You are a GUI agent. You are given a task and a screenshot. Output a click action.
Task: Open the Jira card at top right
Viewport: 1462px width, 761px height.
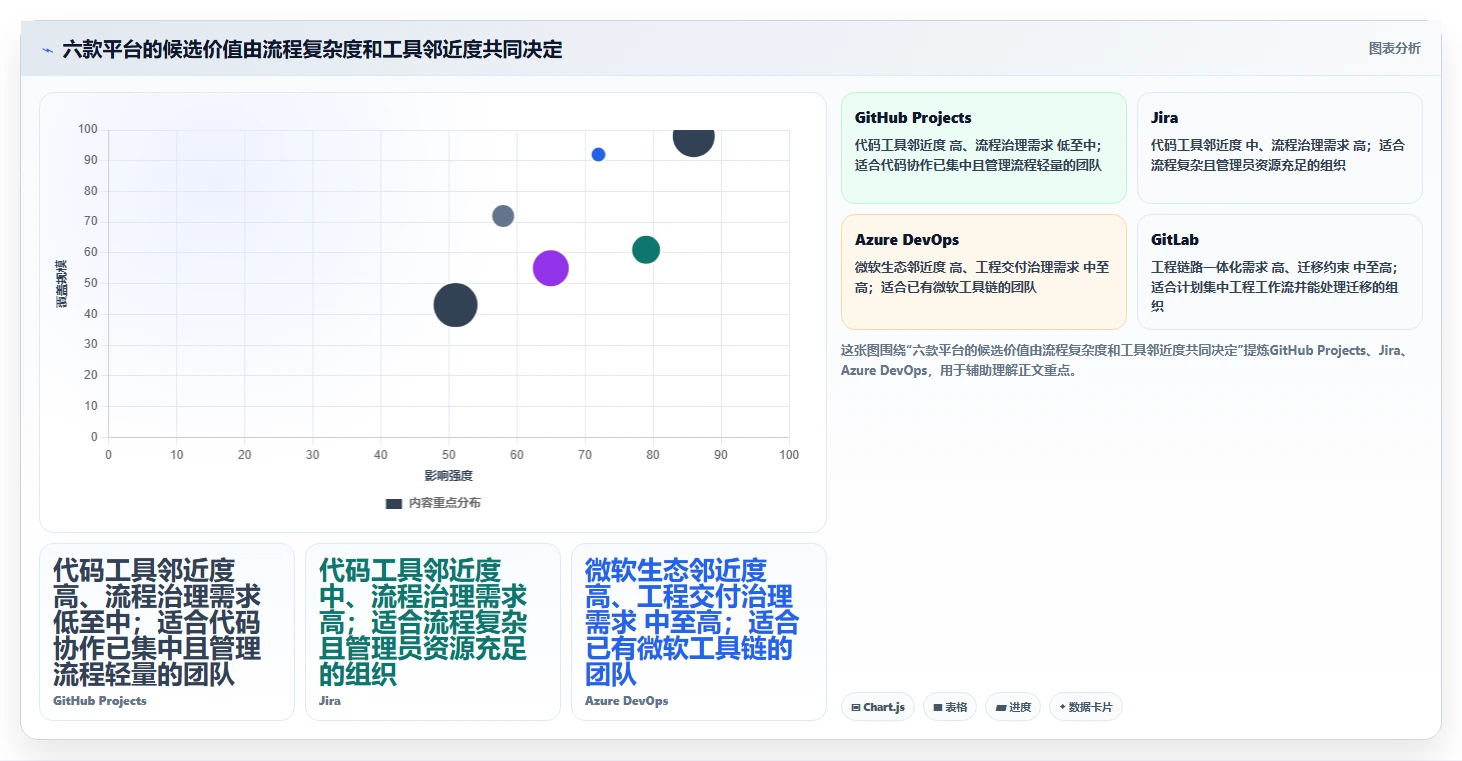pos(1279,148)
